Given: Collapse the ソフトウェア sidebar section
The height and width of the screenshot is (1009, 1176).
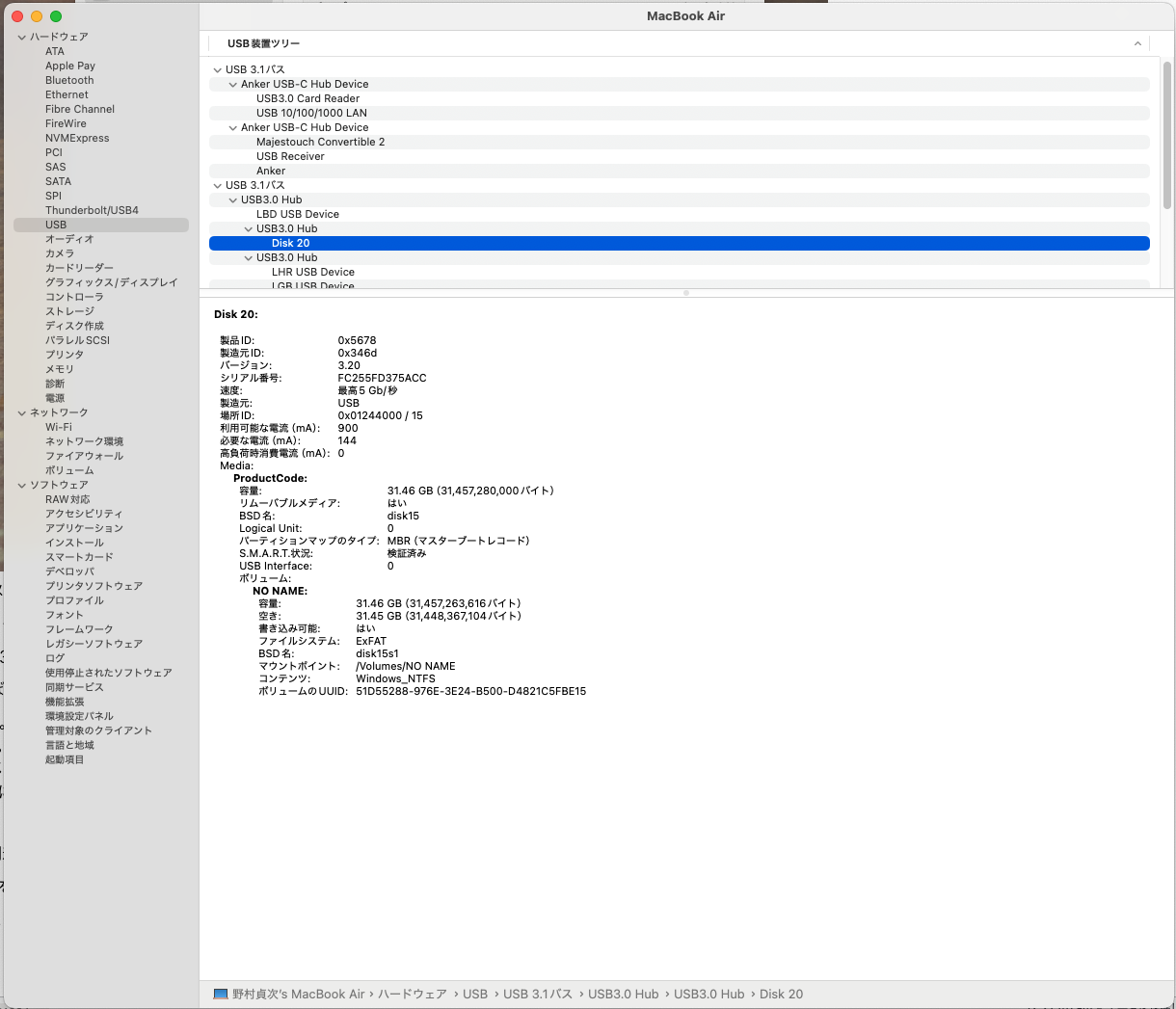Looking at the screenshot, I should pos(21,485).
